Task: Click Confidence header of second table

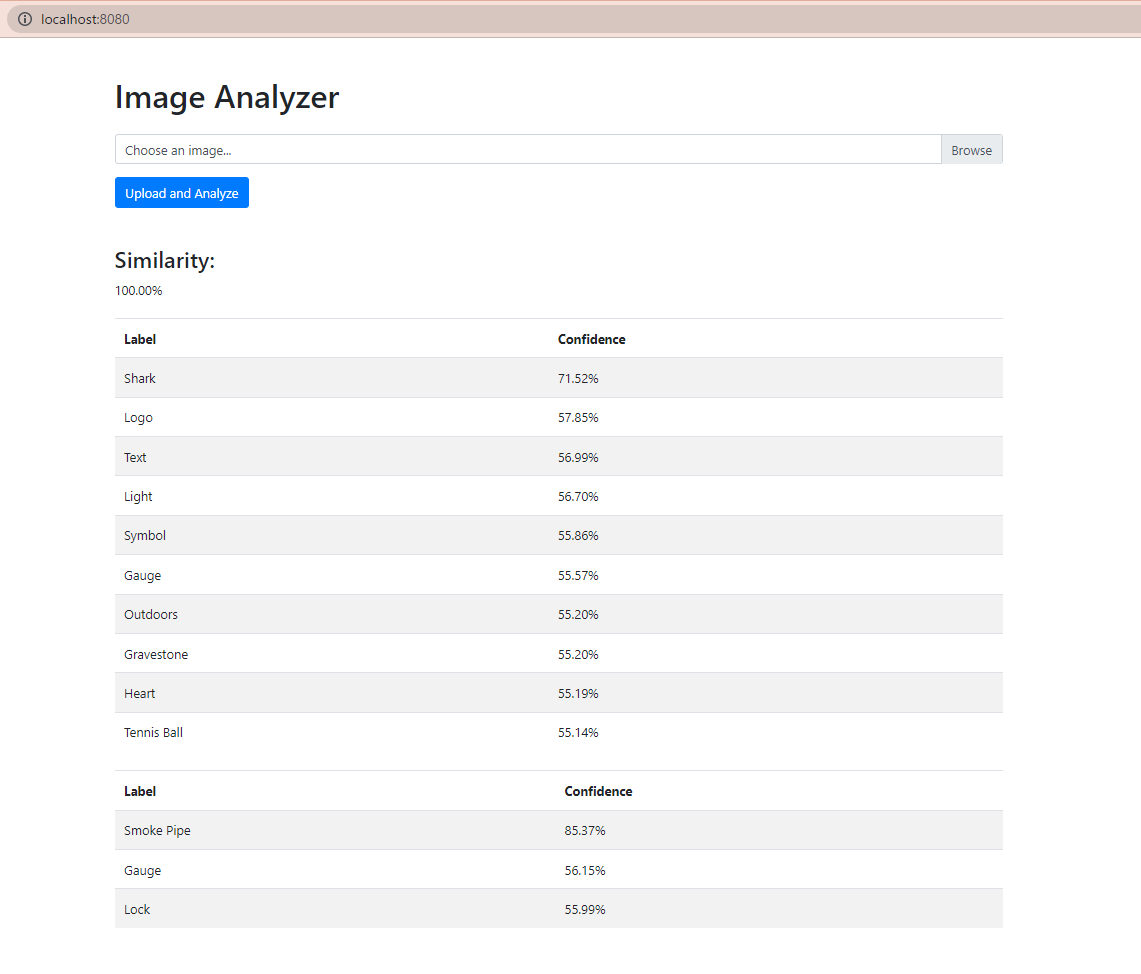Action: pyautogui.click(x=598, y=791)
